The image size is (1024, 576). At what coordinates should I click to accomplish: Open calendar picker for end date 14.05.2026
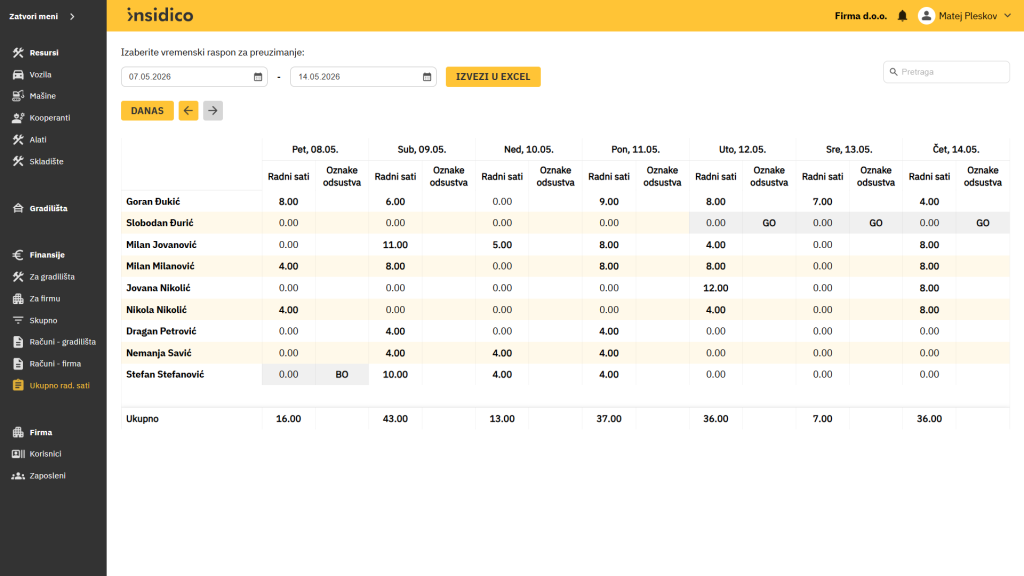tap(427, 77)
